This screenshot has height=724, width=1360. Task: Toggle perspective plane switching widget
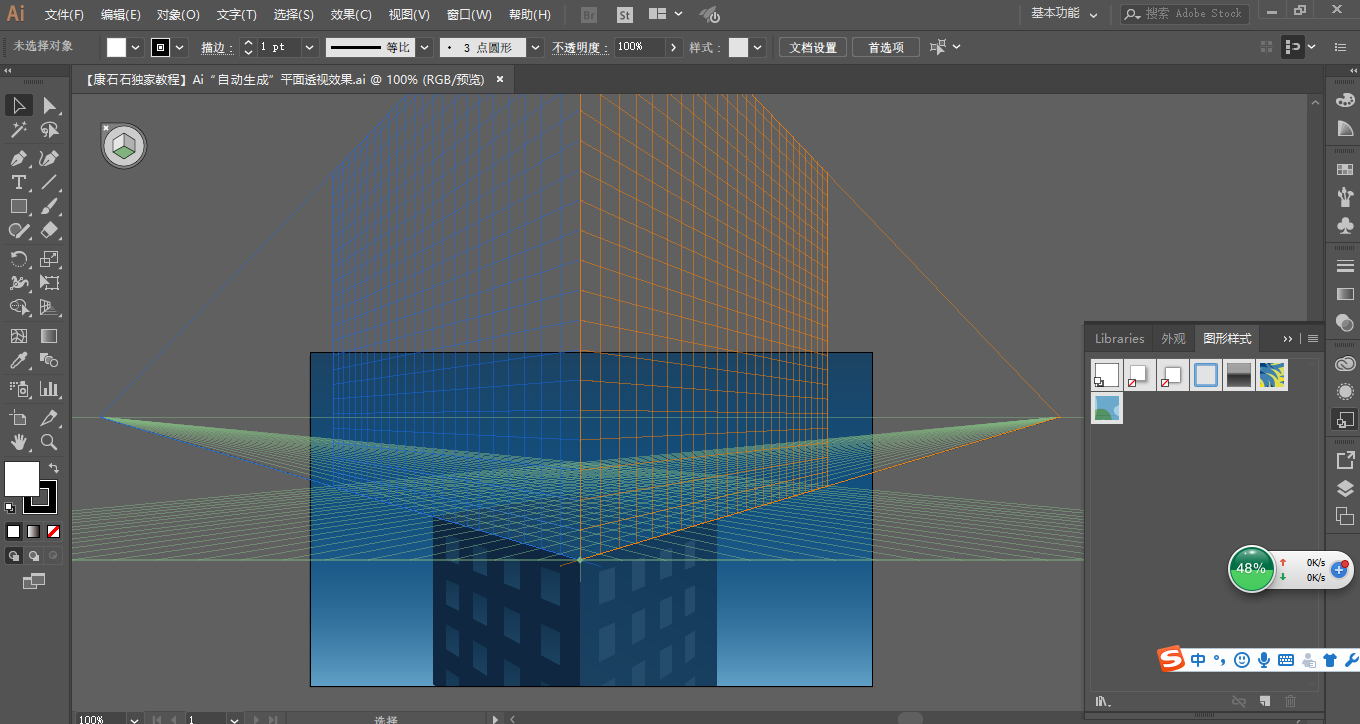coord(124,146)
